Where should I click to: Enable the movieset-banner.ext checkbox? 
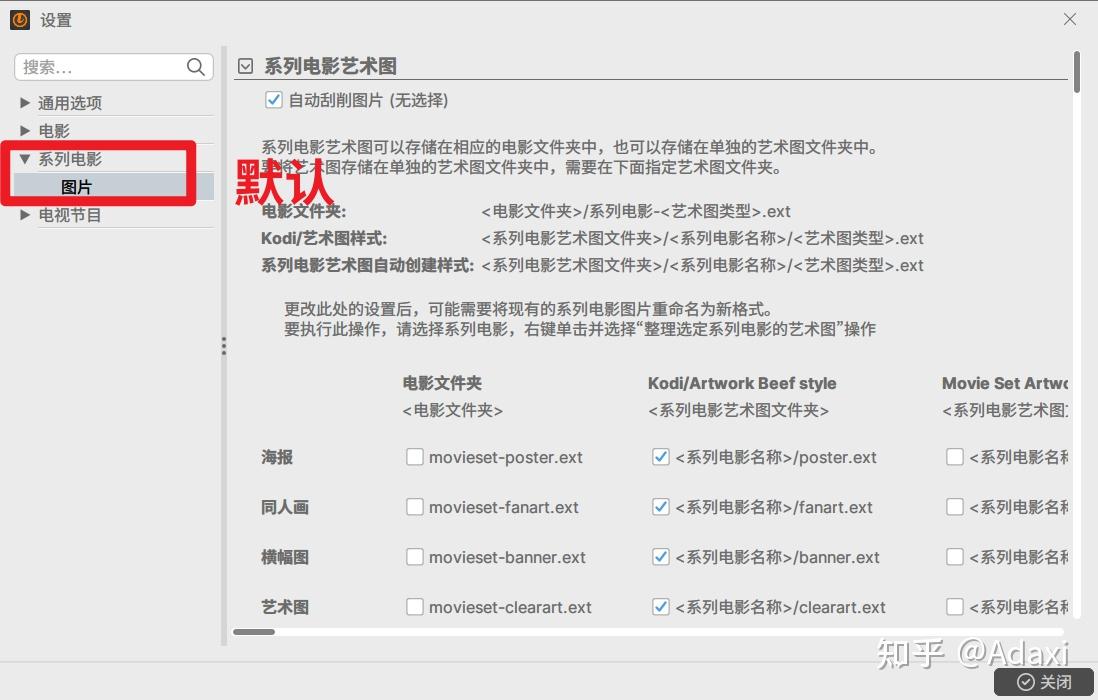415,556
